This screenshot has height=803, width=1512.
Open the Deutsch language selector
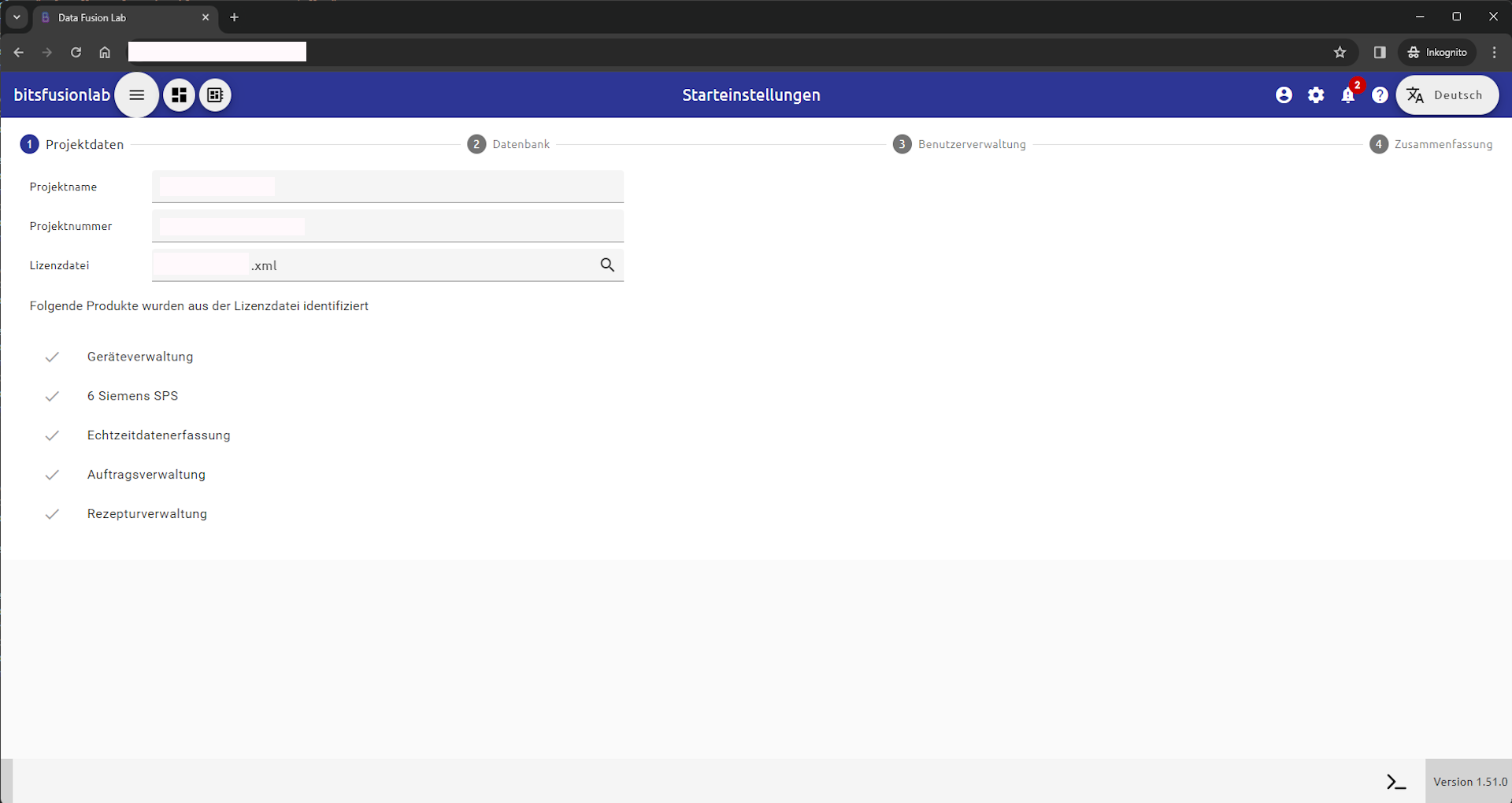(x=1447, y=95)
